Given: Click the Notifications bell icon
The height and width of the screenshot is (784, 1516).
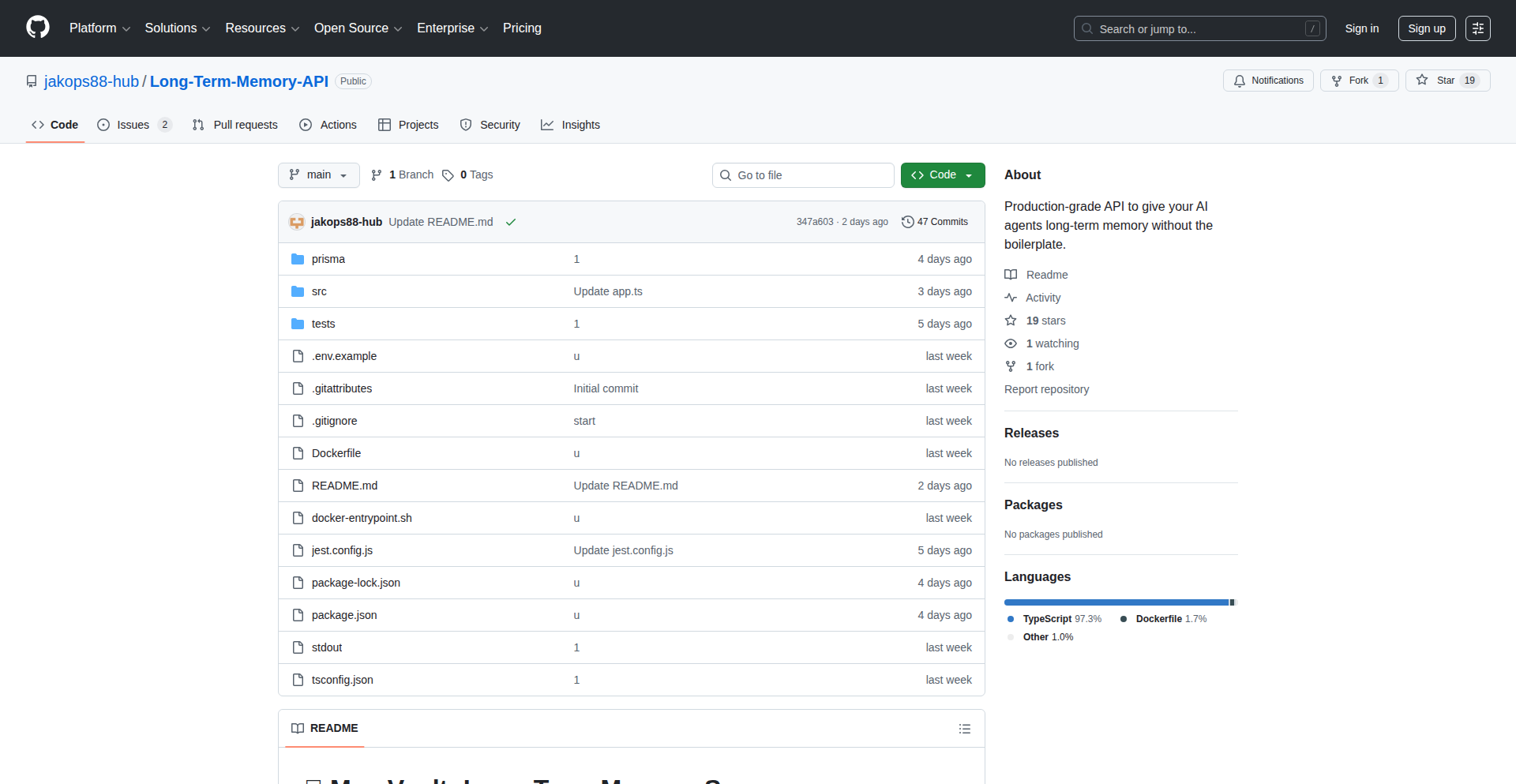Looking at the screenshot, I should pos(1240,81).
